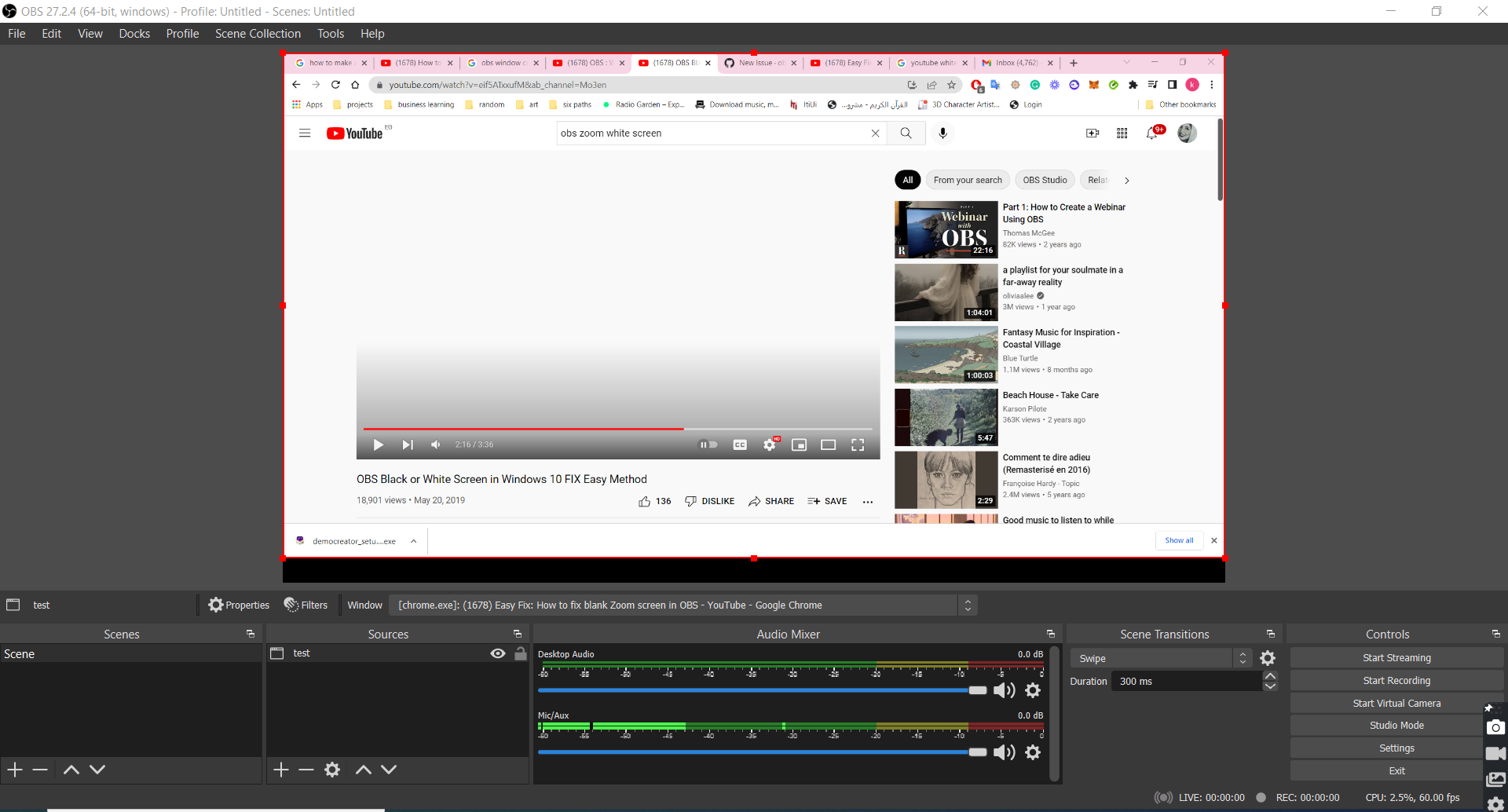This screenshot has width=1508, height=812.
Task: Remove the selected source with the minus icon
Action: click(306, 770)
